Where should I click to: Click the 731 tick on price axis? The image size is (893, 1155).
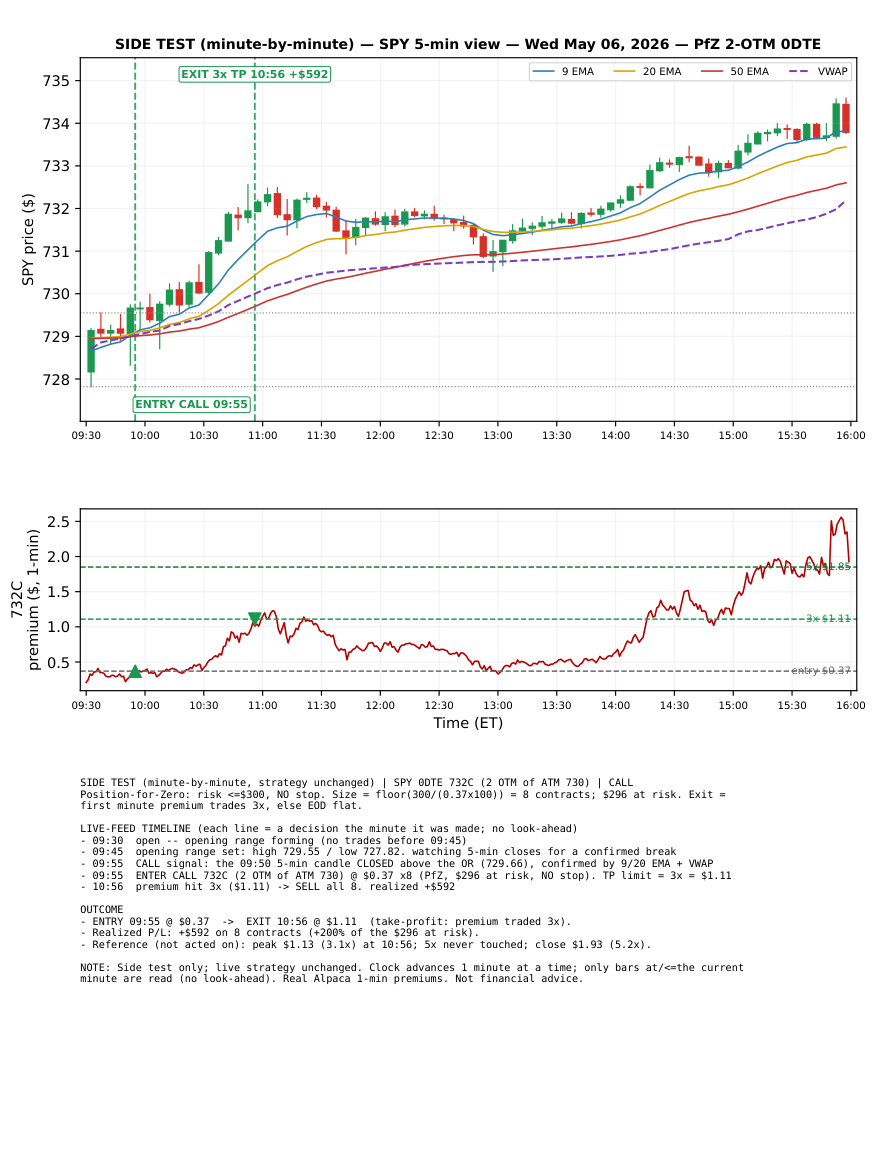[x=56, y=251]
